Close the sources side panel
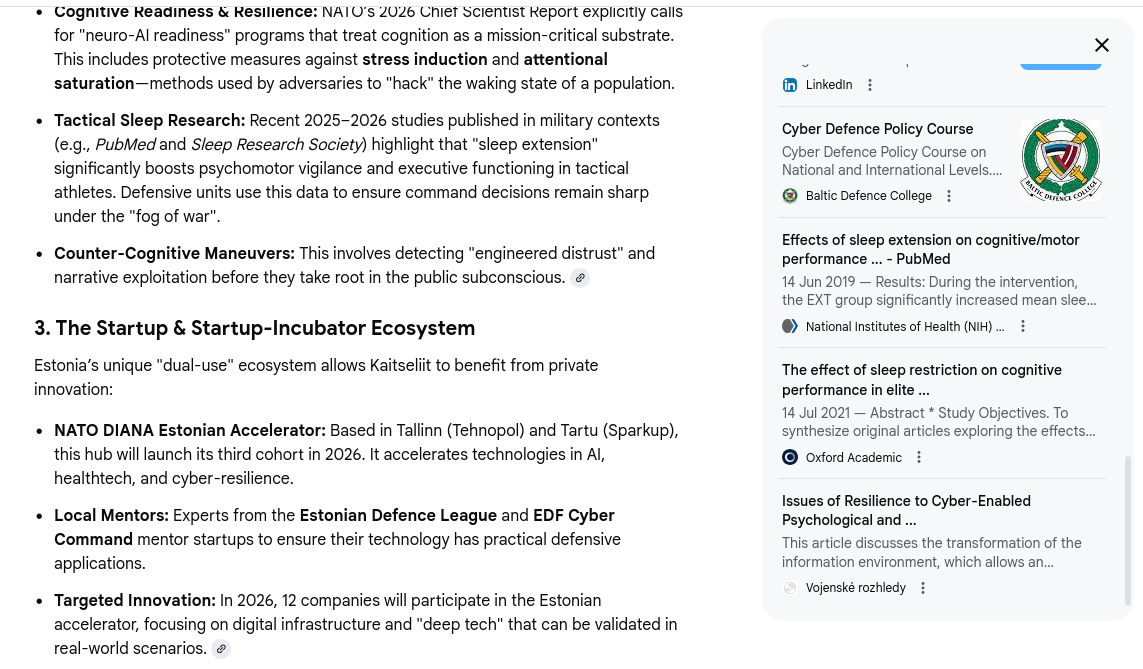The image size is (1143, 669). (x=1101, y=45)
